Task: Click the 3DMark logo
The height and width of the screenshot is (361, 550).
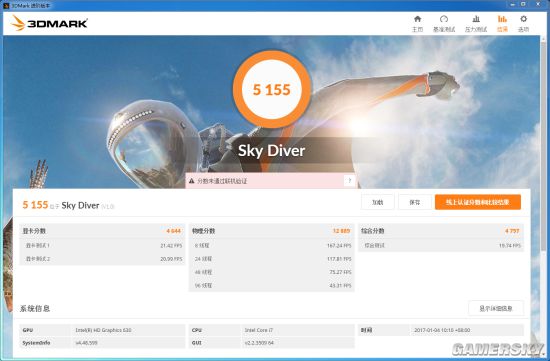Action: pyautogui.click(x=49, y=23)
